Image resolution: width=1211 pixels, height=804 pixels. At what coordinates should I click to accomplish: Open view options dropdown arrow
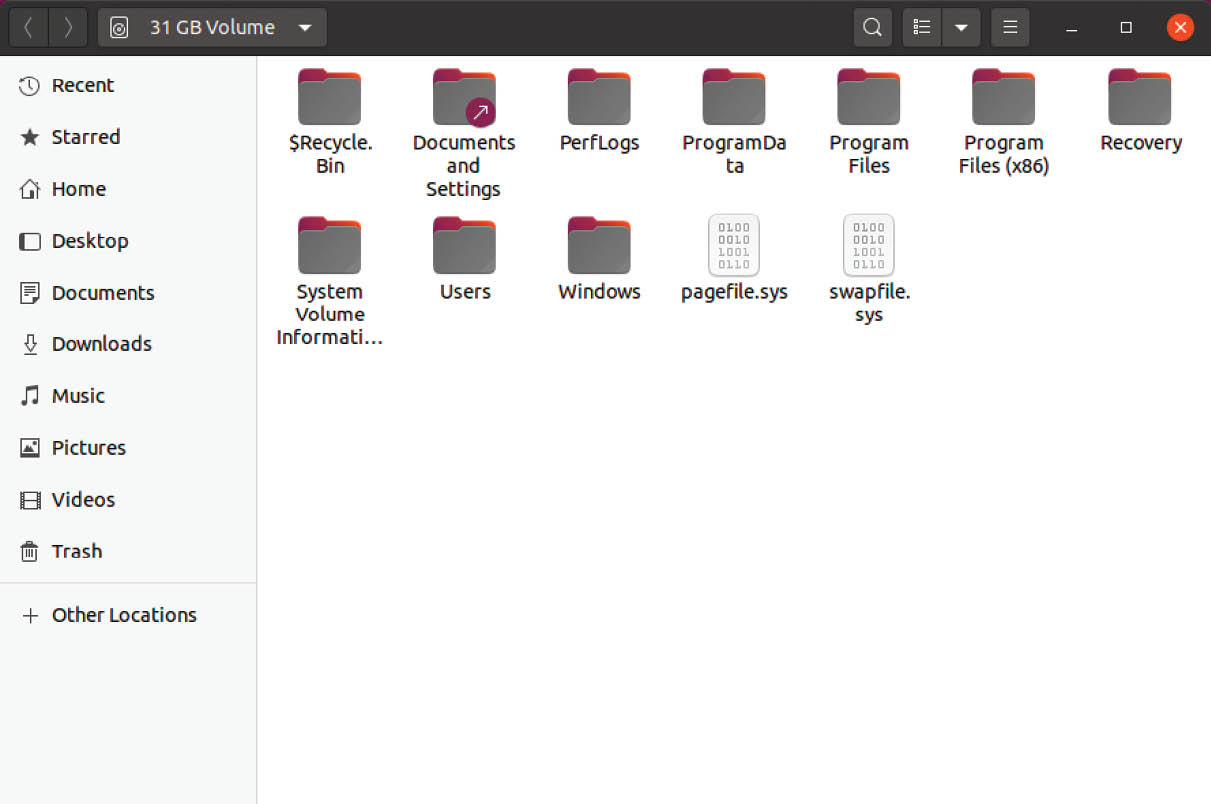961,28
